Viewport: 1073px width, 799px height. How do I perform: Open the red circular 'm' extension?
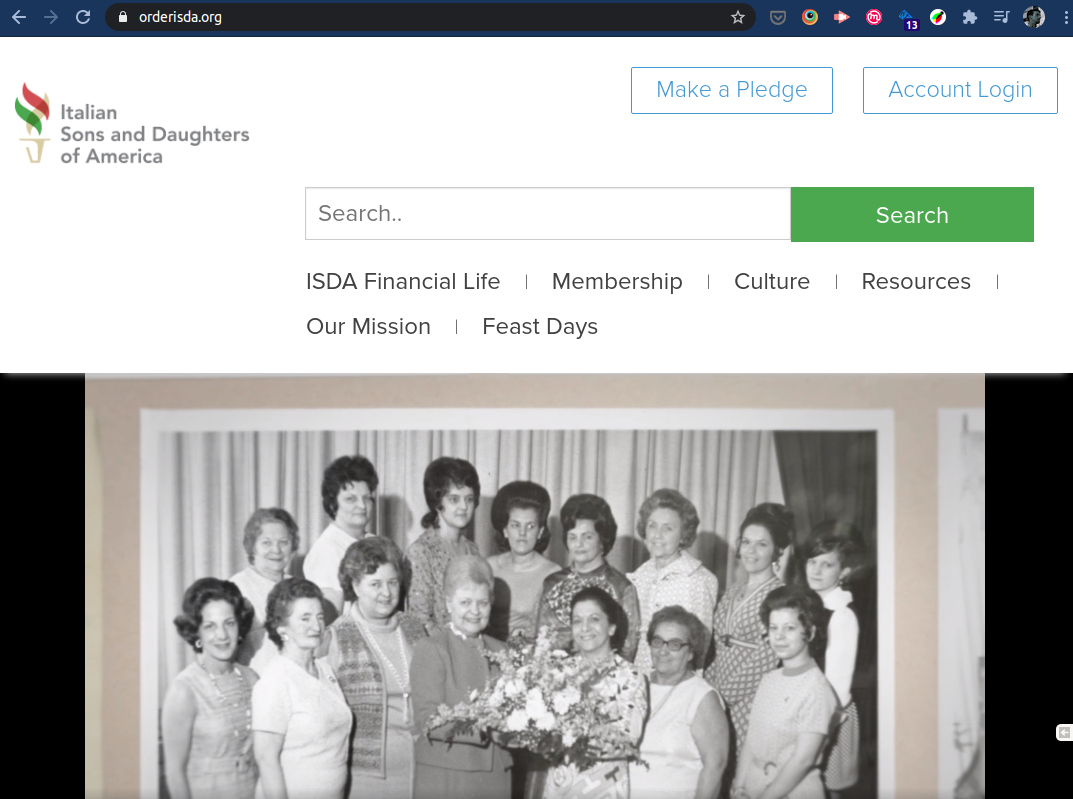coord(874,17)
